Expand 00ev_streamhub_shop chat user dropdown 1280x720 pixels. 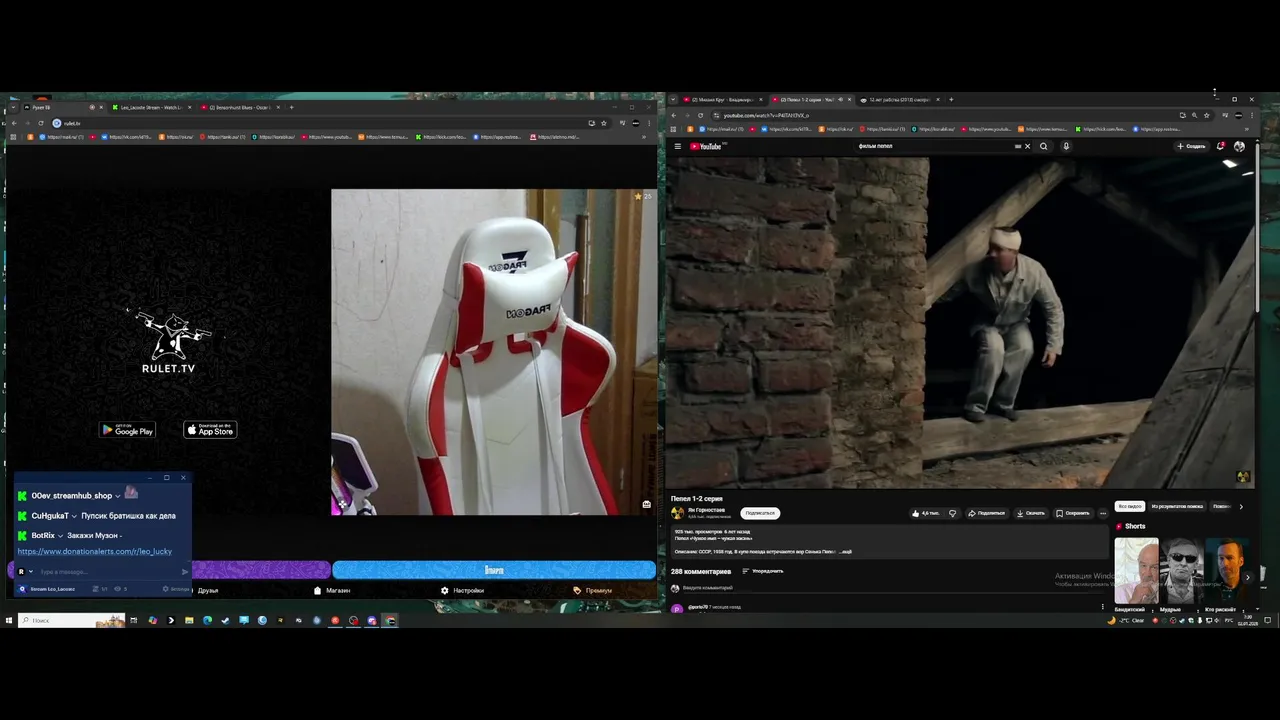pyautogui.click(x=118, y=496)
